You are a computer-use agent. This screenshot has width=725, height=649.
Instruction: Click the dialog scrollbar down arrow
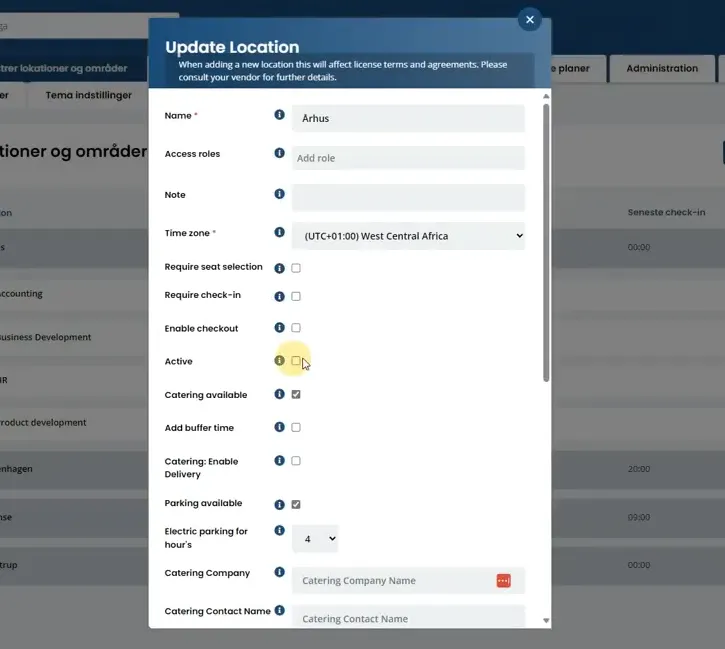coord(546,620)
